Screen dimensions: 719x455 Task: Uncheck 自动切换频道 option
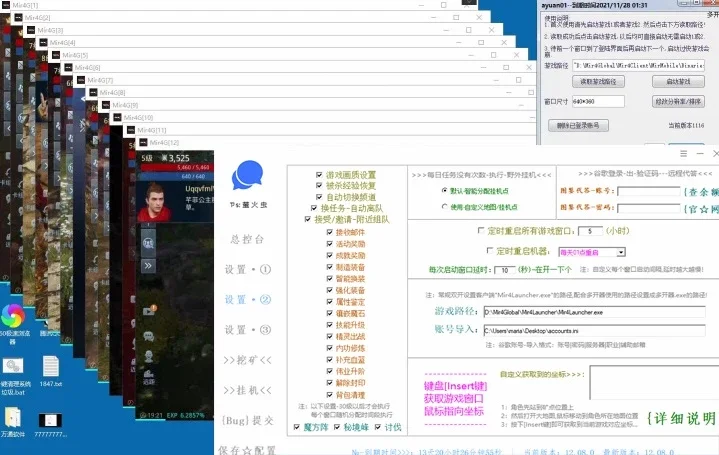coord(319,197)
